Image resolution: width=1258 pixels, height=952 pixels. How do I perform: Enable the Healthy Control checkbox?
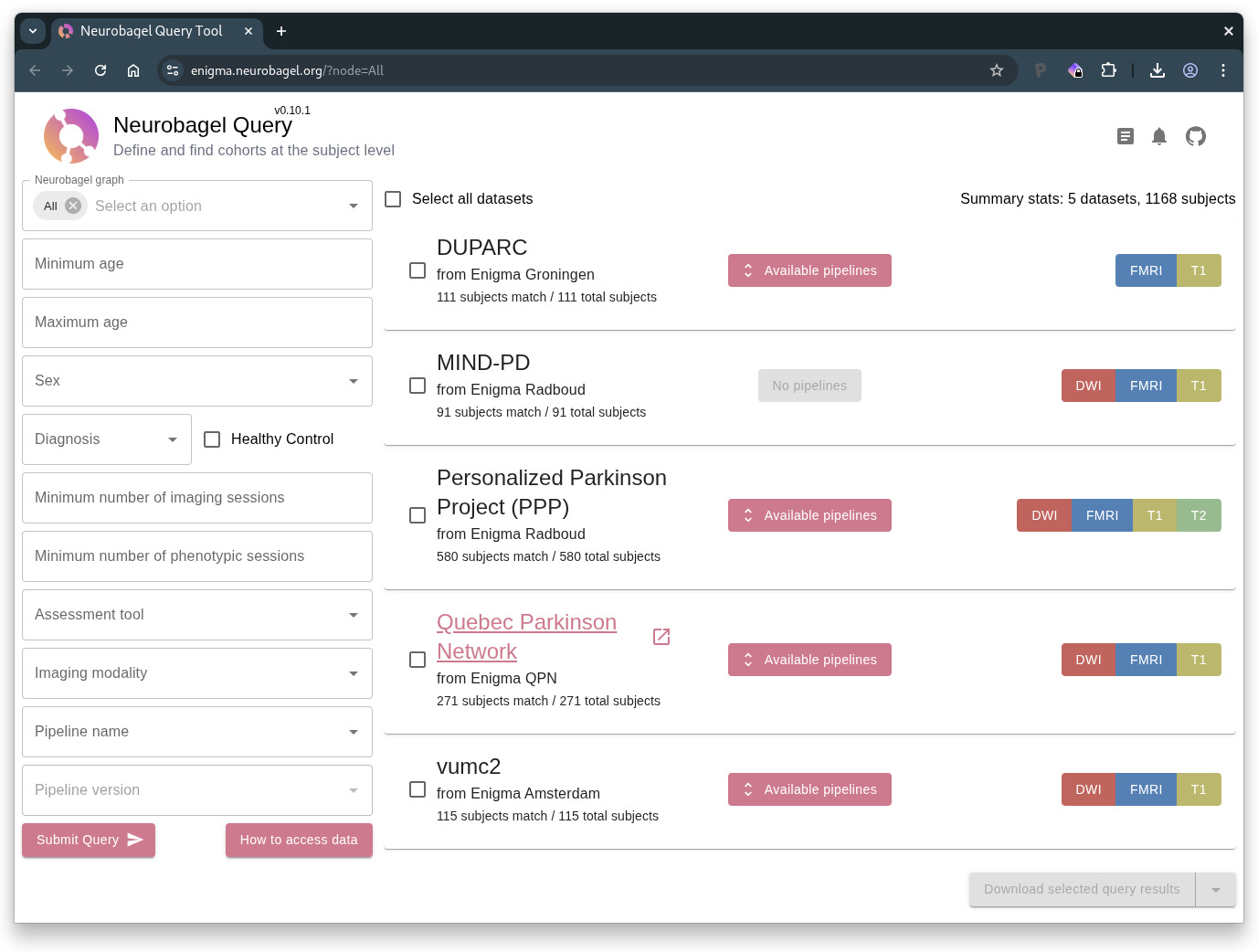(212, 439)
